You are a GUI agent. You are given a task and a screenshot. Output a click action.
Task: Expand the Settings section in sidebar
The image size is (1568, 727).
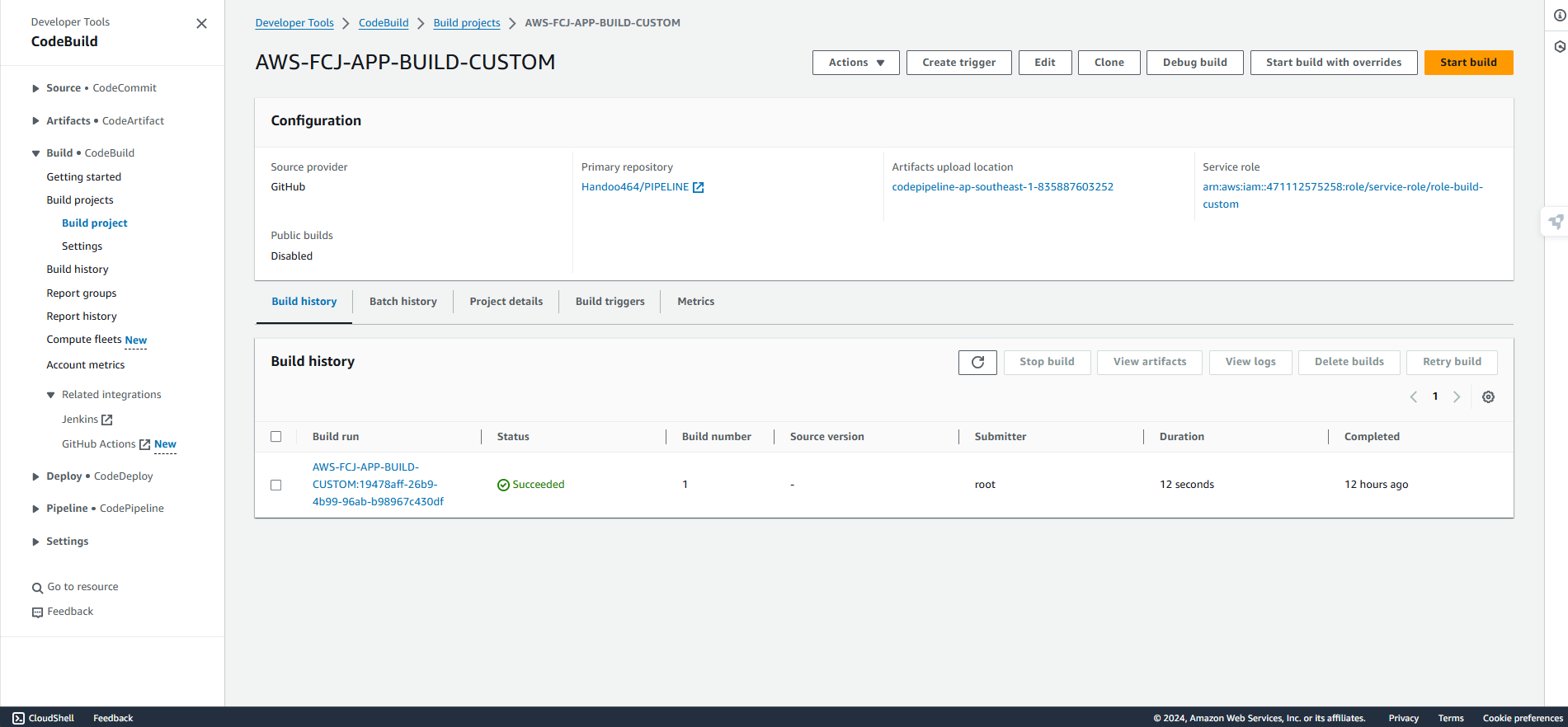pyautogui.click(x=35, y=542)
